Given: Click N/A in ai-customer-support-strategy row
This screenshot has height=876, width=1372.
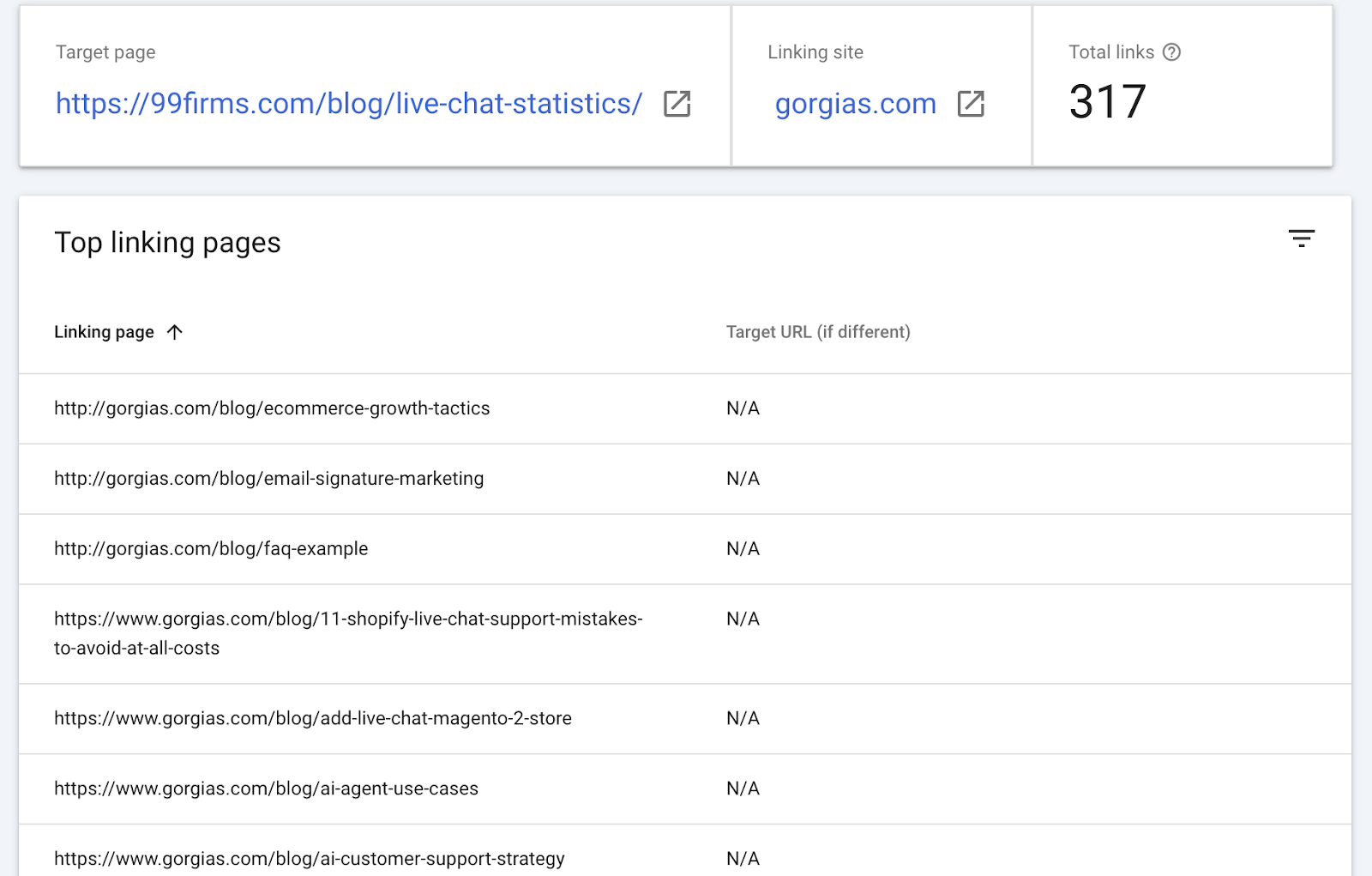Looking at the screenshot, I should pyautogui.click(x=743, y=859).
